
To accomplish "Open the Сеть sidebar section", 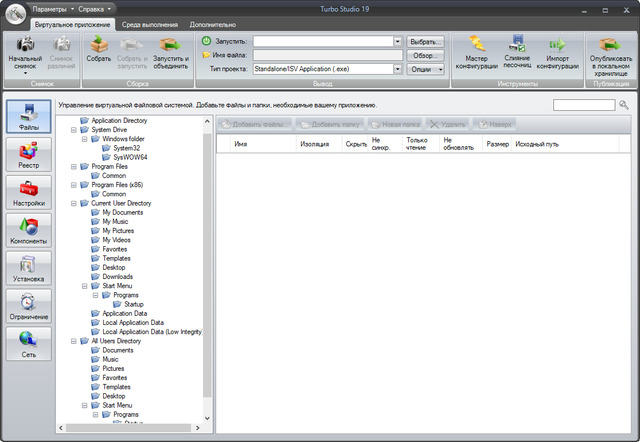I will tap(29, 344).
